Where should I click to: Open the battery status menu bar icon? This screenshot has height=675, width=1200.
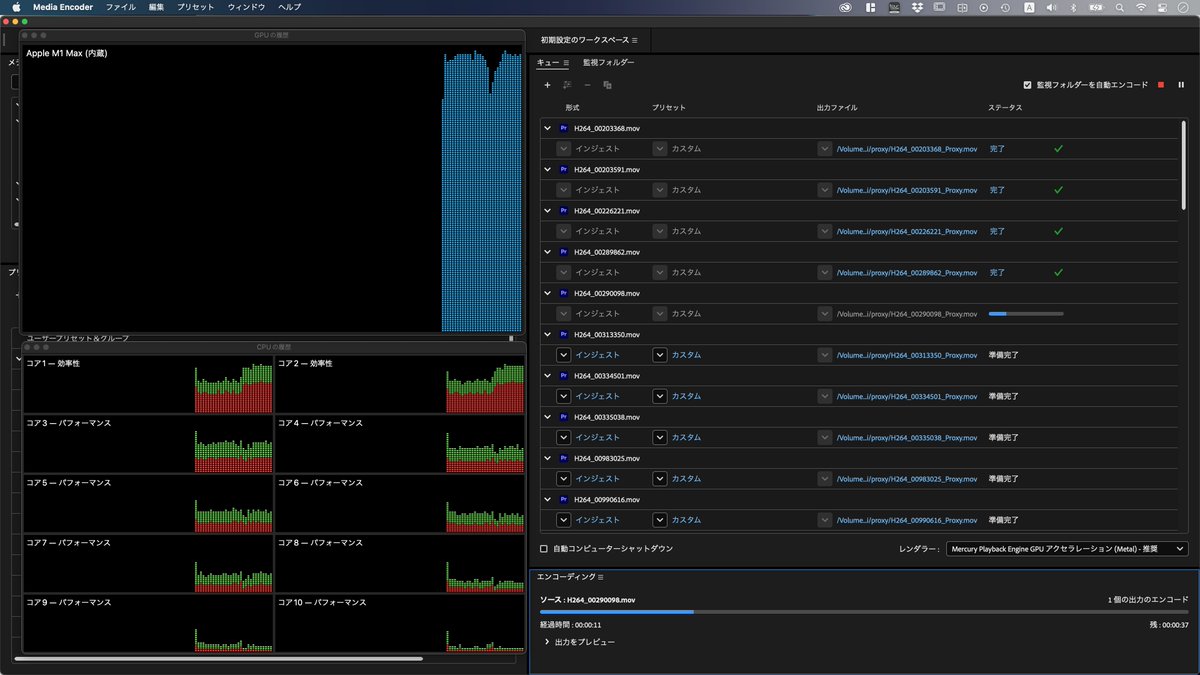pos(1095,7)
